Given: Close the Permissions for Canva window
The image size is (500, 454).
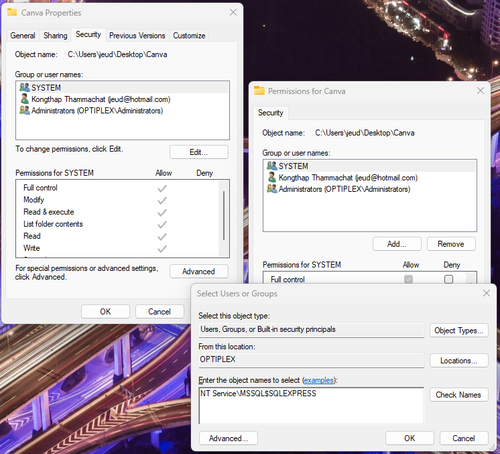Looking at the screenshot, I should coord(480,91).
